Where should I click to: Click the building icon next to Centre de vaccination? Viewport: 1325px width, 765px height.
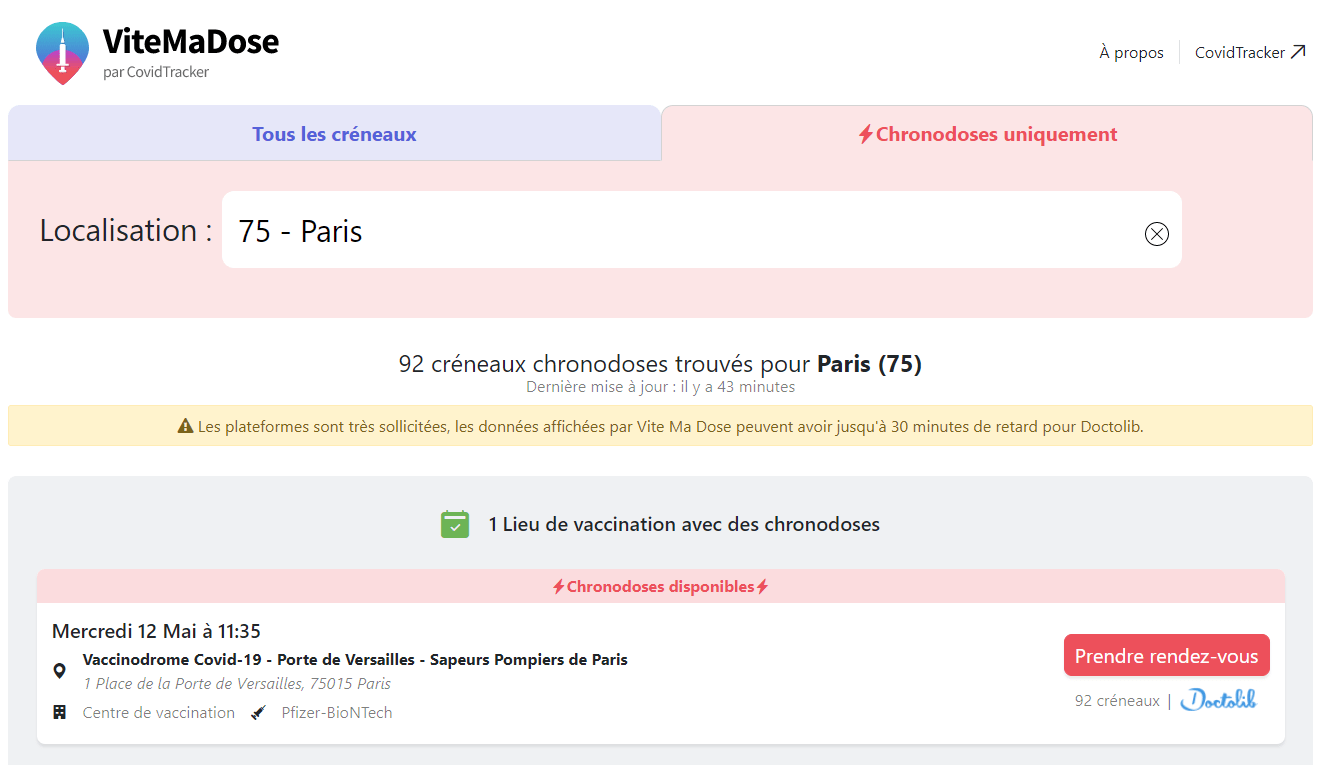coord(59,712)
